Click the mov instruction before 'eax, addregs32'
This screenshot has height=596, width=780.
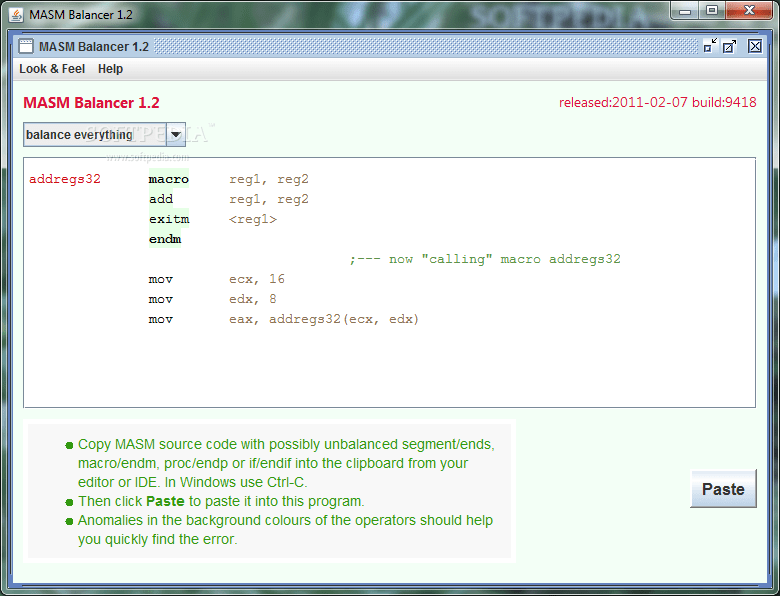161,319
